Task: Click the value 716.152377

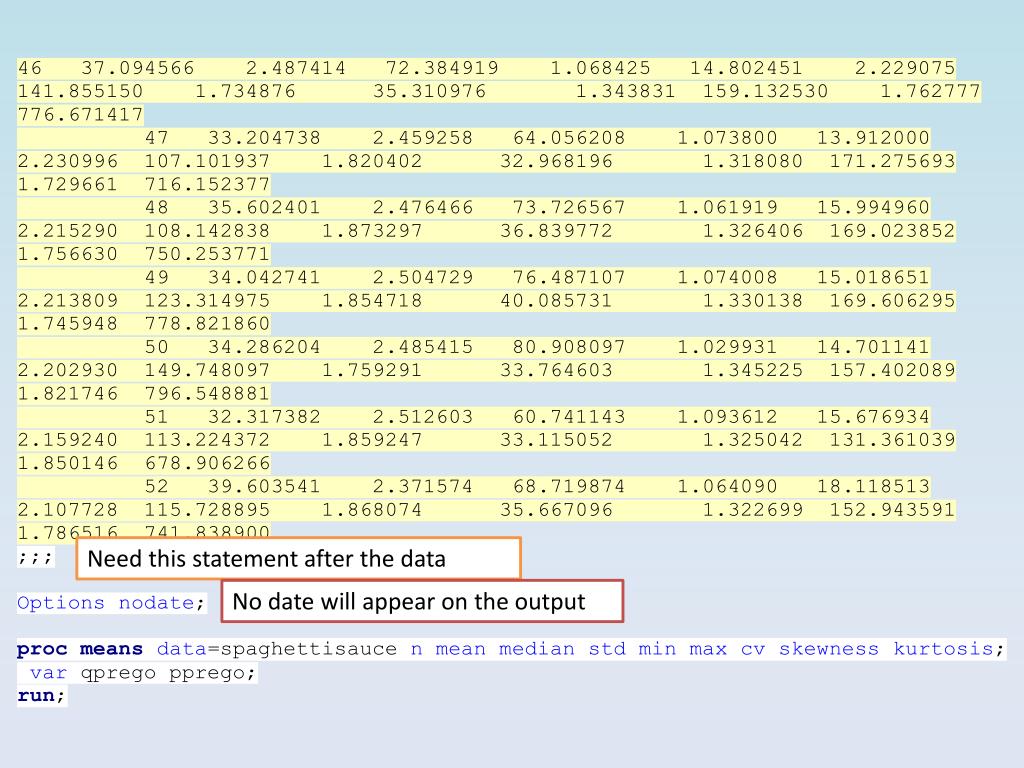Action: click(207, 185)
